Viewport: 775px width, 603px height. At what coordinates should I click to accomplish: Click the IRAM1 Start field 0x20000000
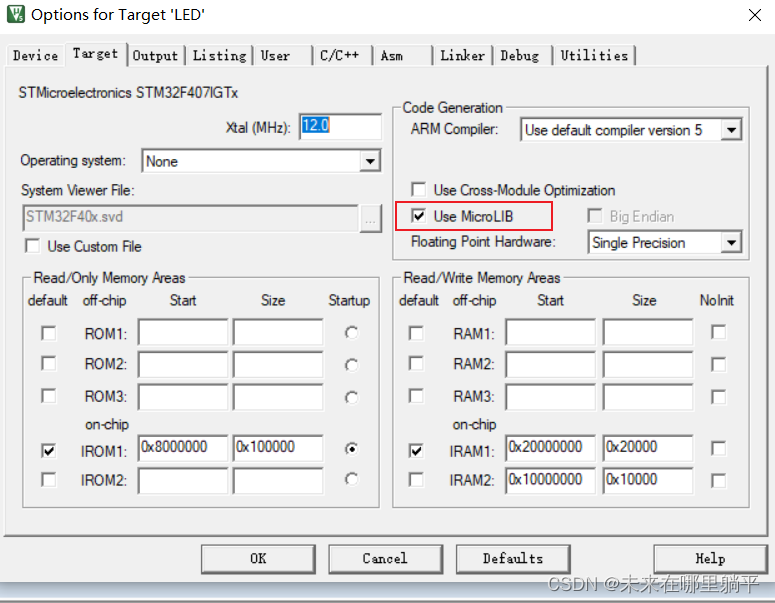click(551, 448)
